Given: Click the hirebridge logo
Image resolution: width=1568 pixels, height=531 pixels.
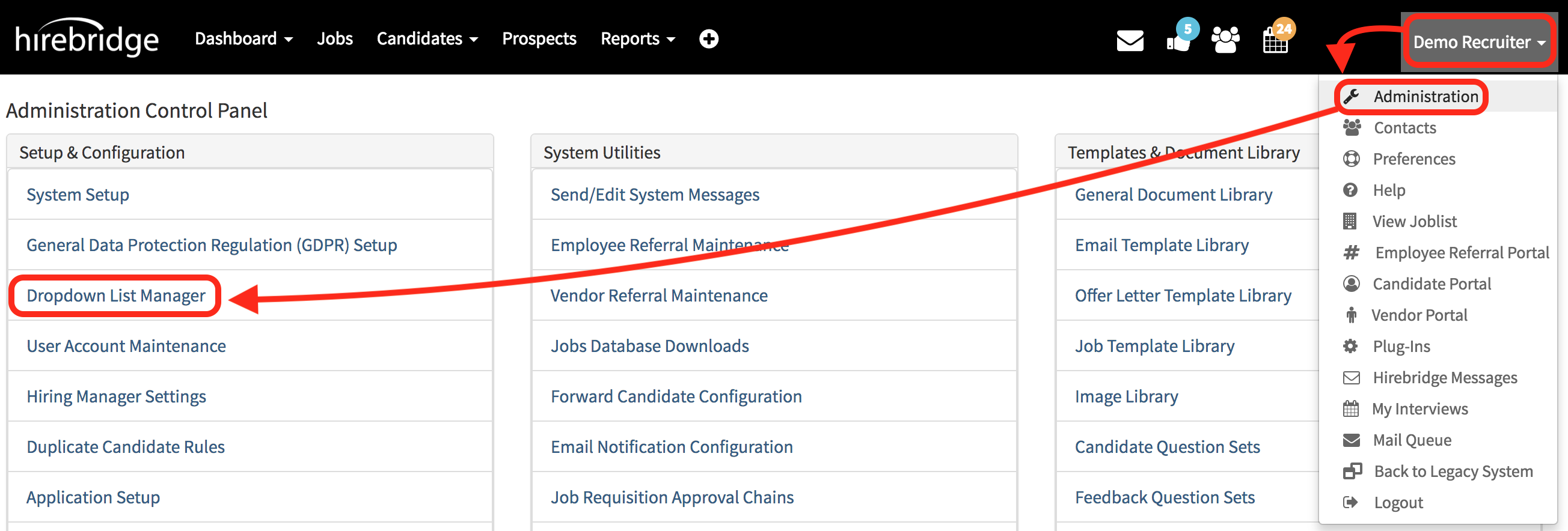Looking at the screenshot, I should [x=87, y=39].
